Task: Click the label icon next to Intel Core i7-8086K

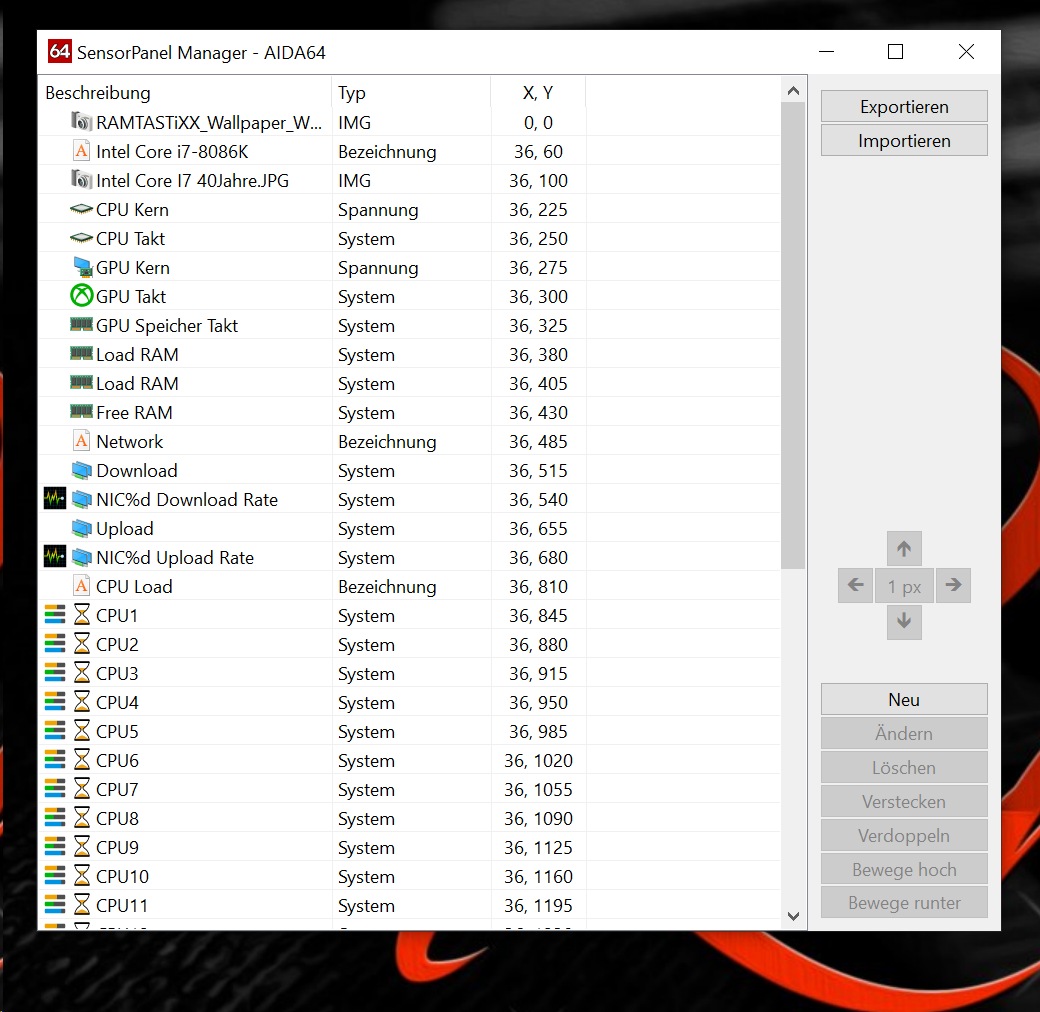Action: (81, 151)
